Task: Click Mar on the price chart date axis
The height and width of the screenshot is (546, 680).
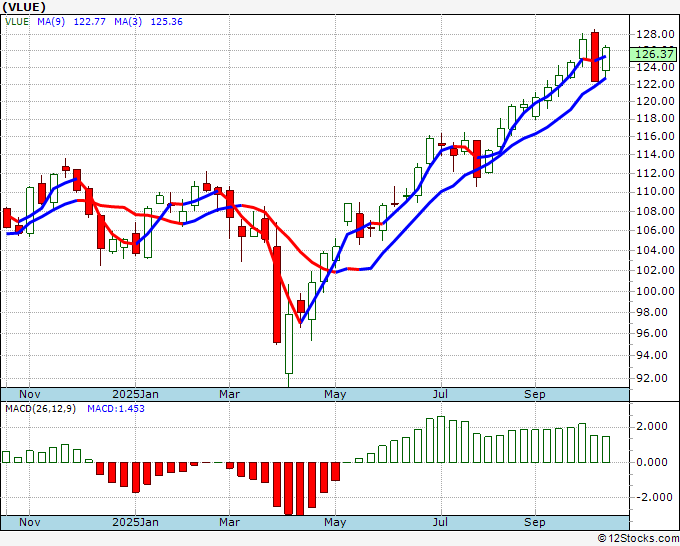Action: point(229,394)
